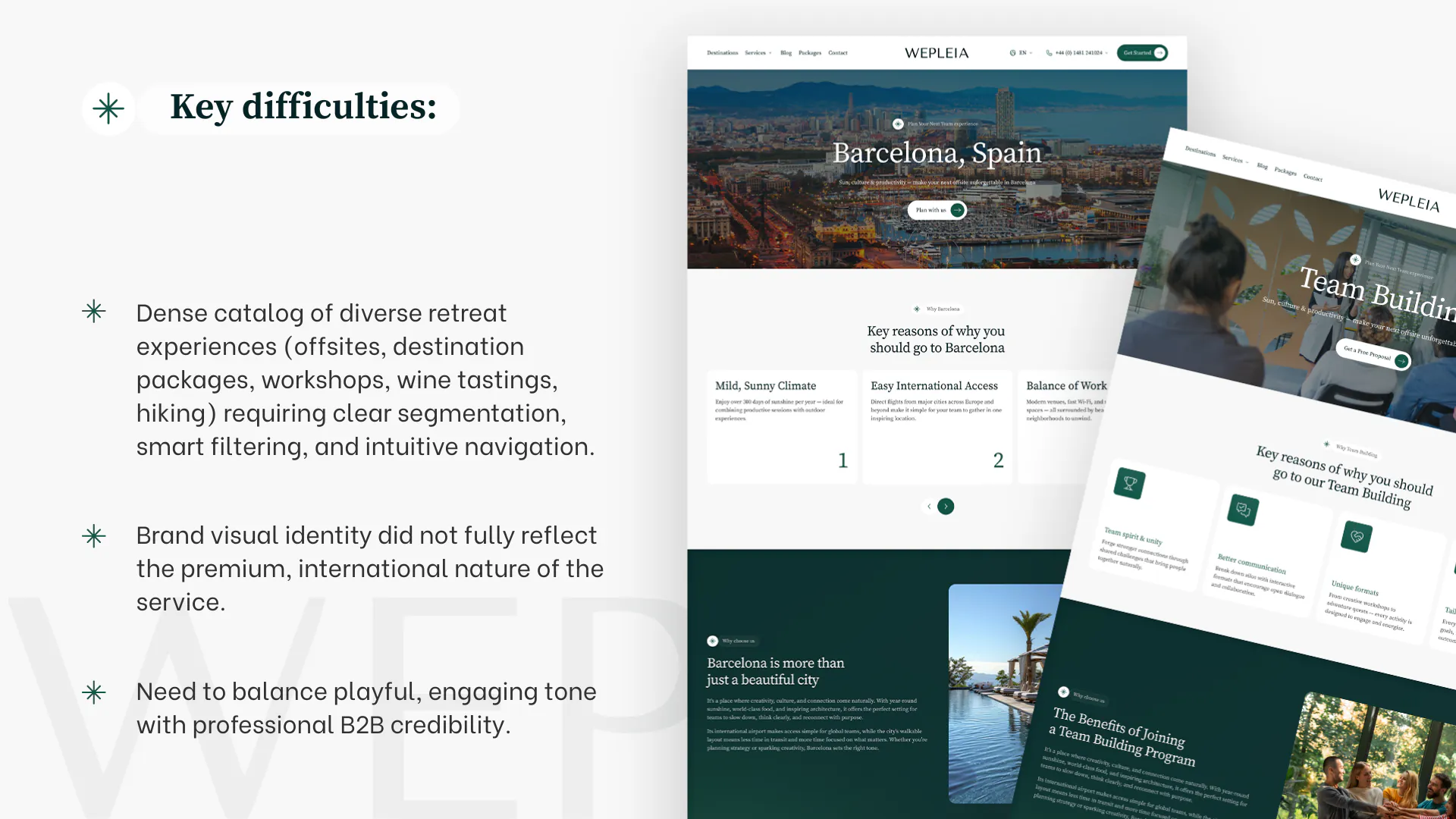
Task: Click the heart handshake icon for Unique formats
Action: 1357,536
